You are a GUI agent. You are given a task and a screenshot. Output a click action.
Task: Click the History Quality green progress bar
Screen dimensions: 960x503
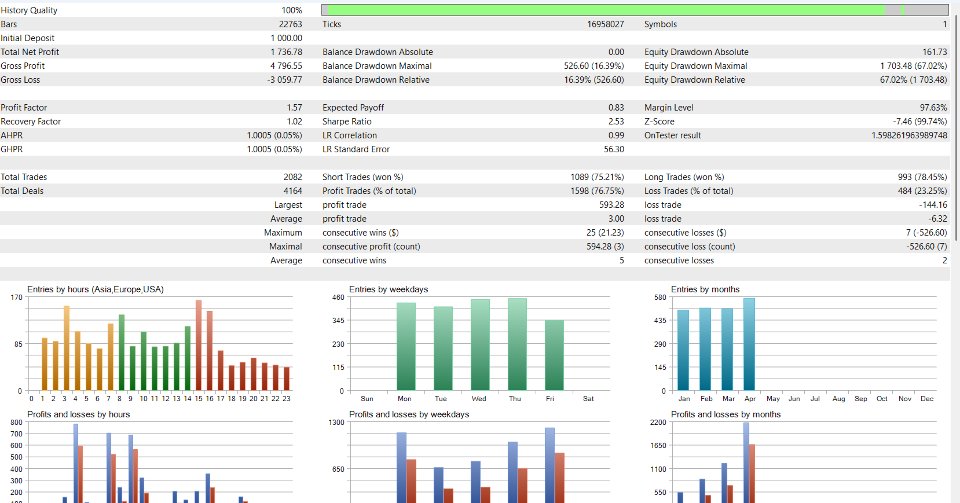tap(634, 10)
